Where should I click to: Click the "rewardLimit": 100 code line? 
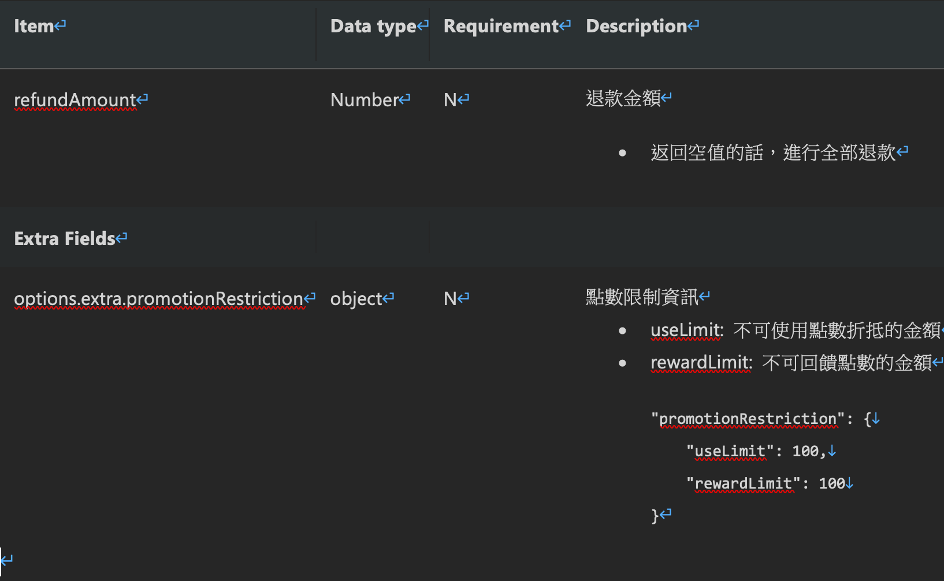coord(765,484)
